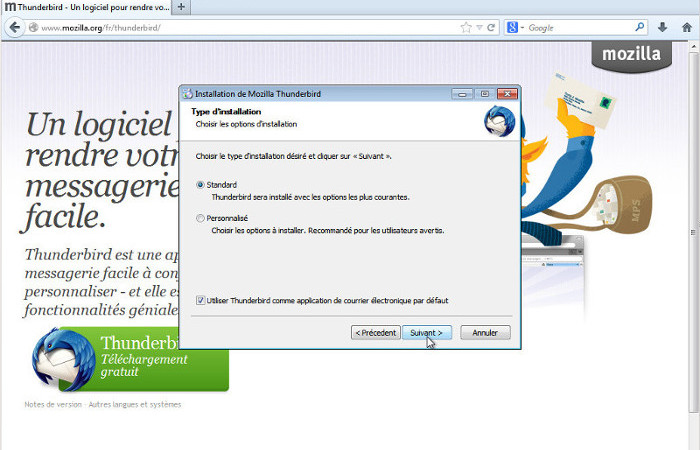
Task: Select the Thunderbird browser tab
Action: pyautogui.click(x=87, y=7)
